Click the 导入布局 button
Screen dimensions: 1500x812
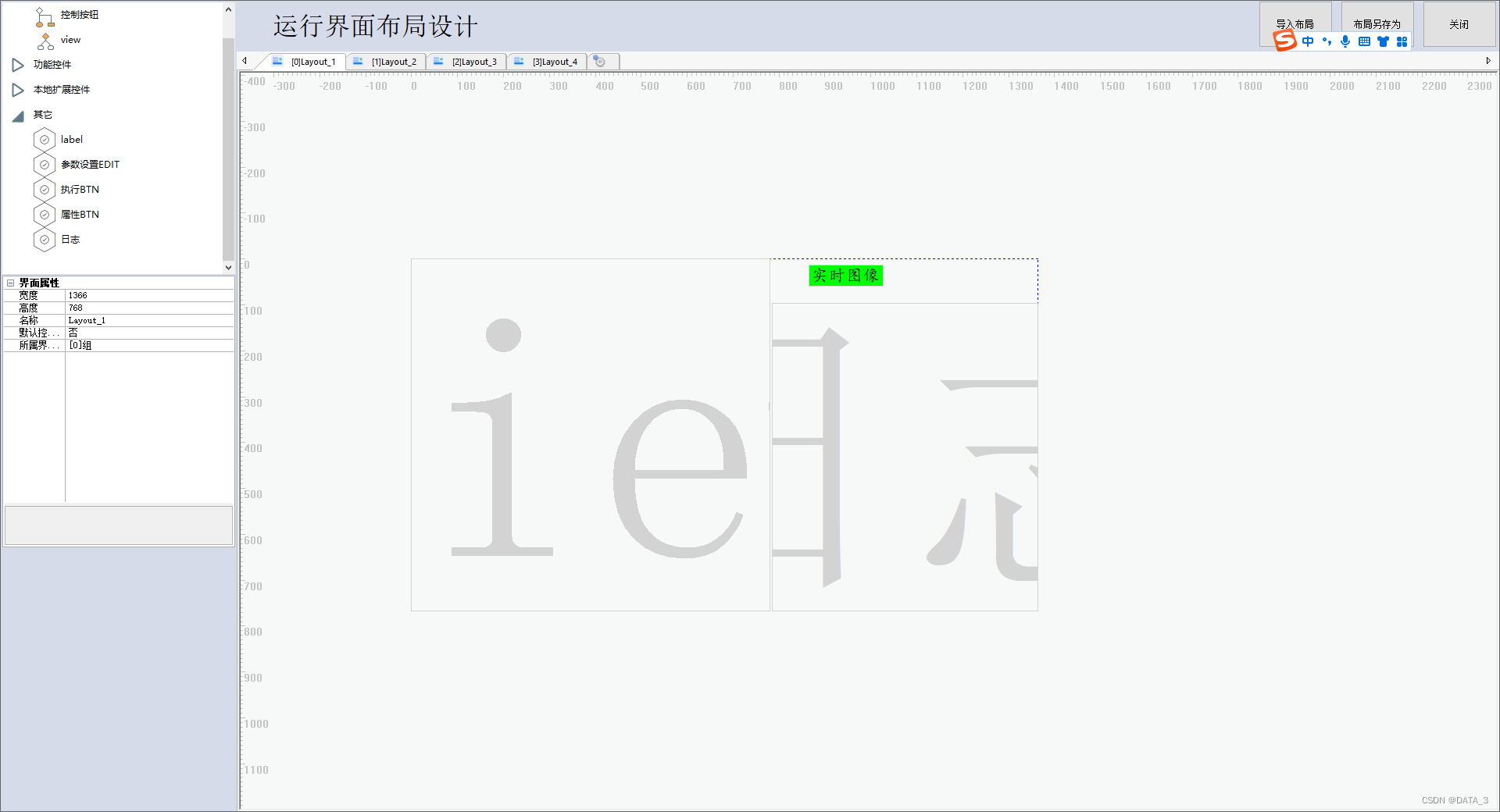click(x=1296, y=23)
